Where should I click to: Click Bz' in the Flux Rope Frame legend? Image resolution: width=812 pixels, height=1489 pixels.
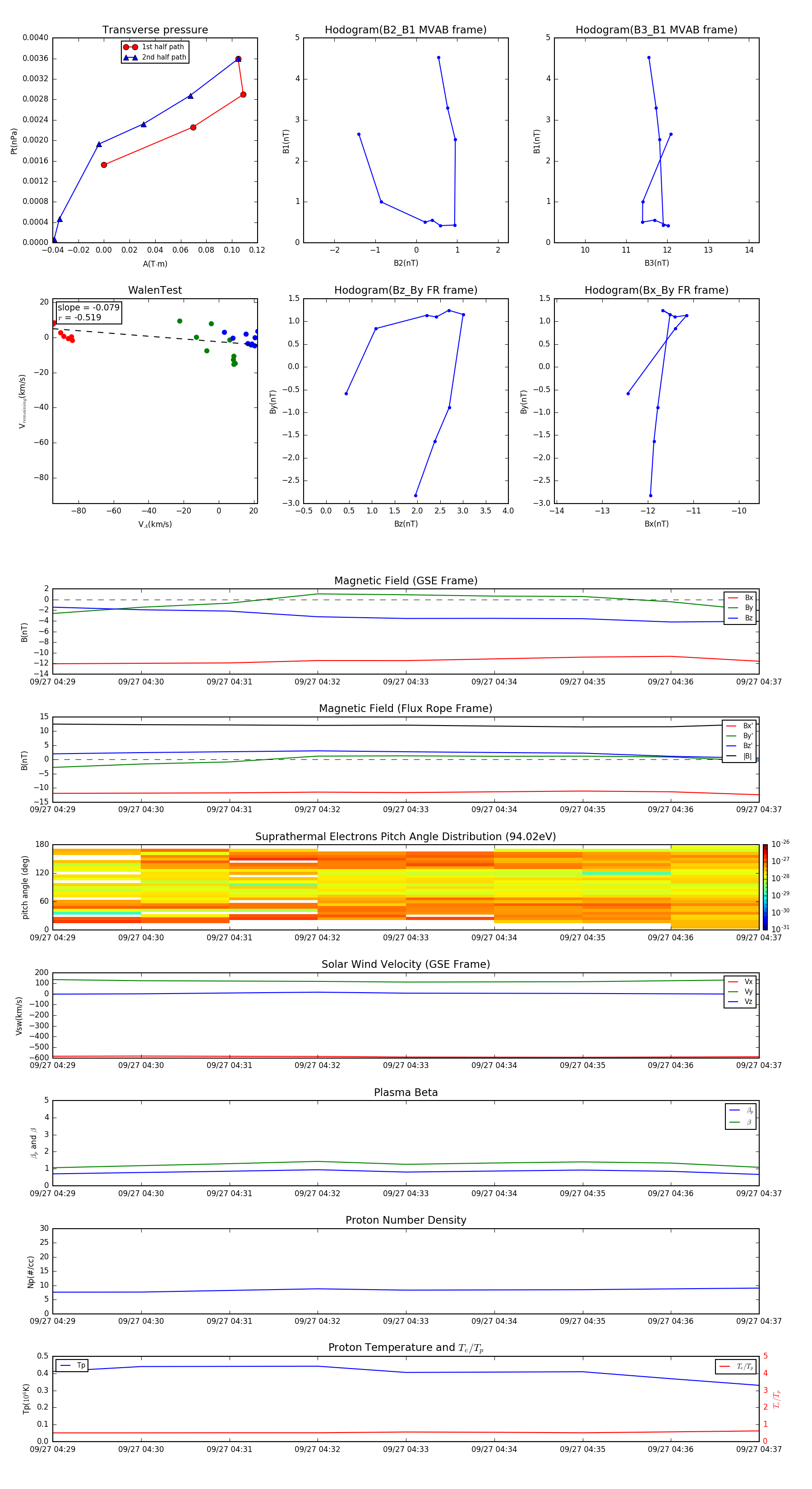click(x=739, y=746)
